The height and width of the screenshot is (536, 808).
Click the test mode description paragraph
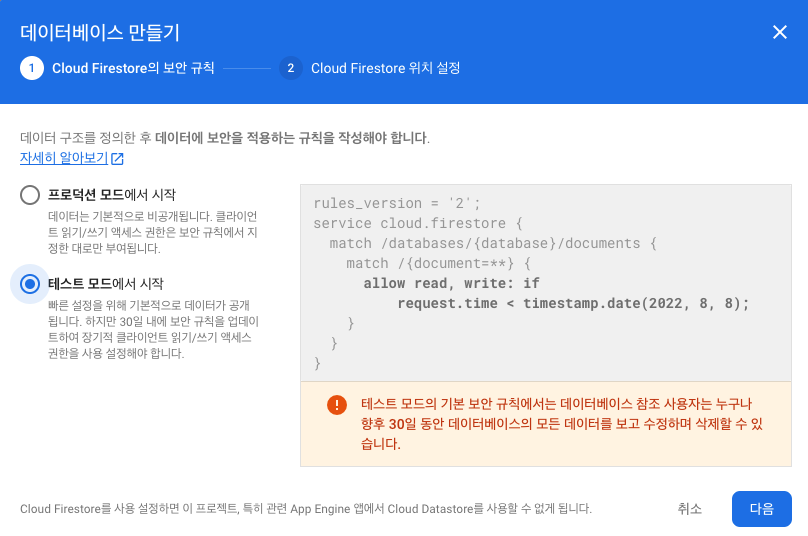pyautogui.click(x=154, y=329)
